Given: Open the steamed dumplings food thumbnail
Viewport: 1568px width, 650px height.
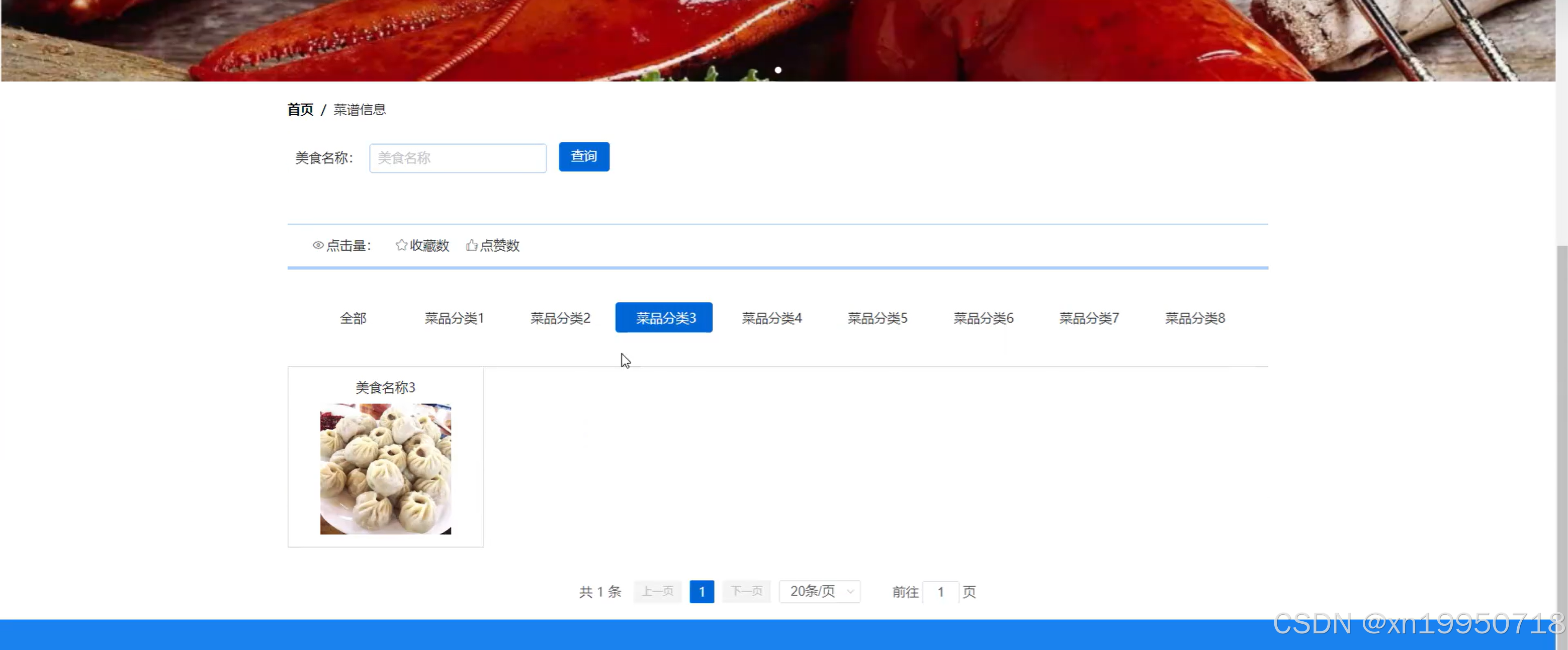Looking at the screenshot, I should pyautogui.click(x=386, y=469).
